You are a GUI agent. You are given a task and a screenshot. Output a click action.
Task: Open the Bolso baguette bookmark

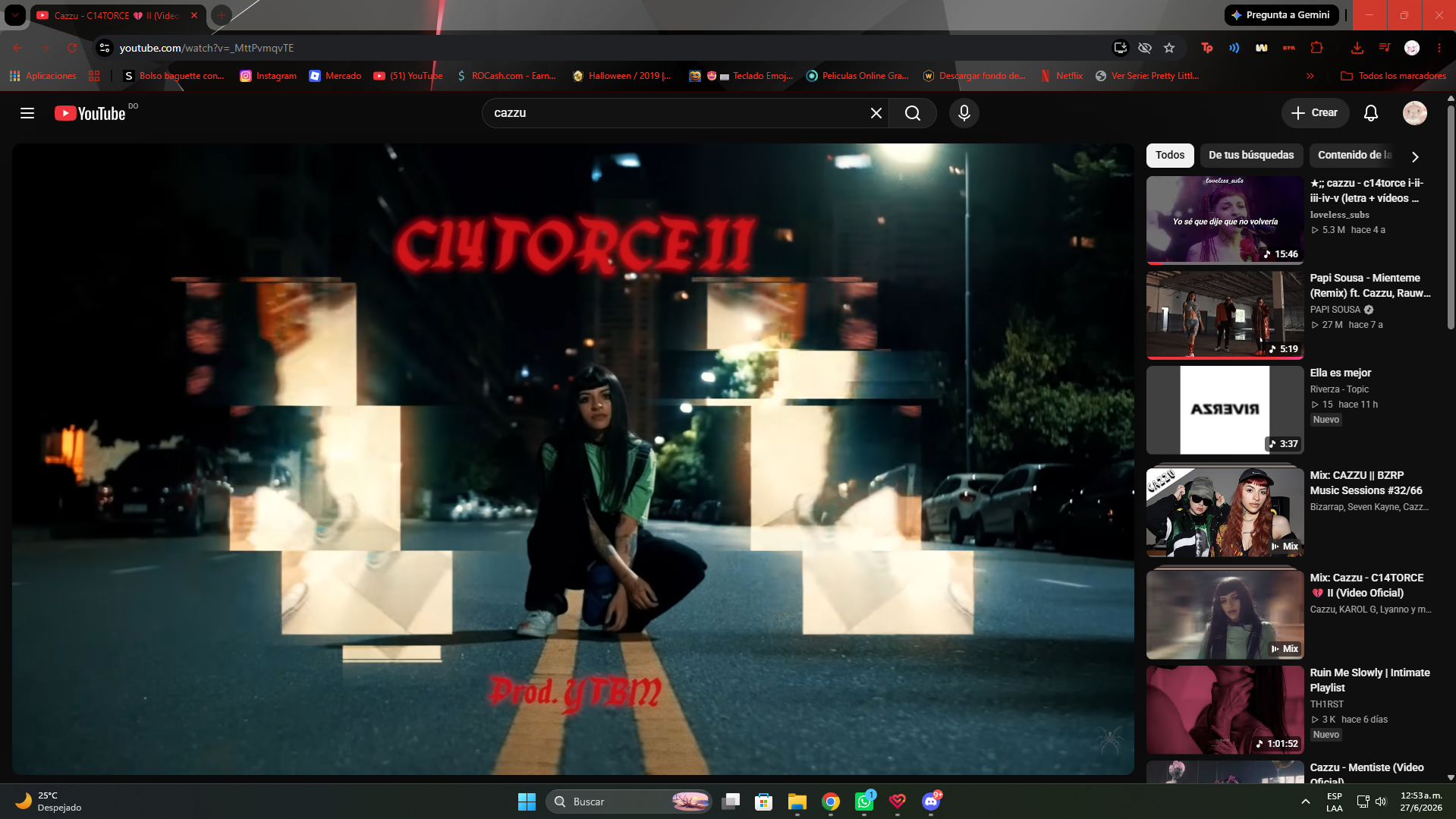click(x=174, y=76)
